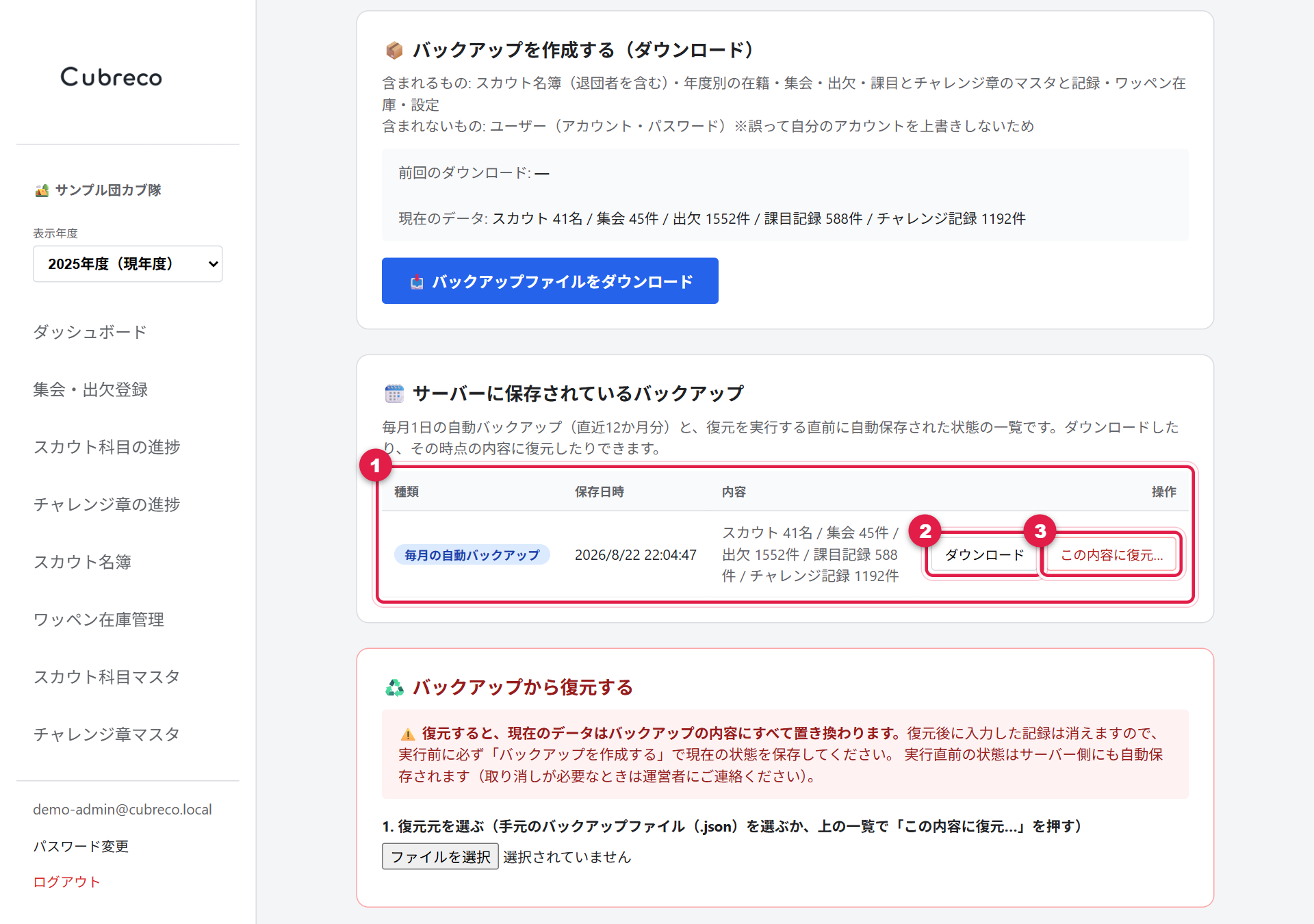Click 選択されていません file status text

[x=567, y=857]
